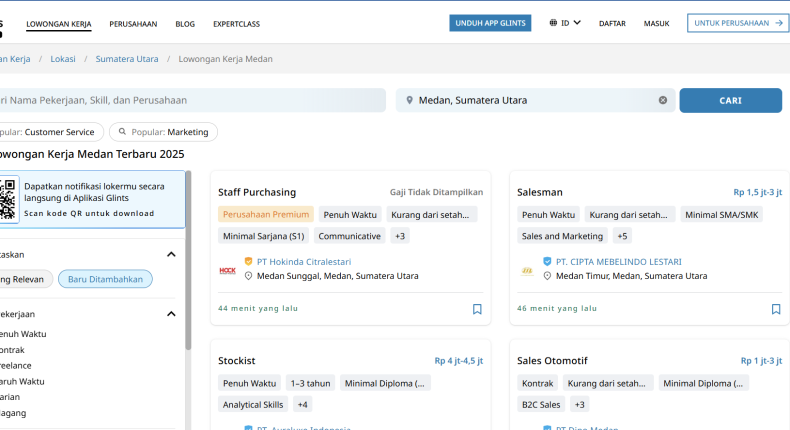This screenshot has width=790, height=430.
Task: Click location pin beside Medan Sunggal address
Action: pyautogui.click(x=248, y=276)
